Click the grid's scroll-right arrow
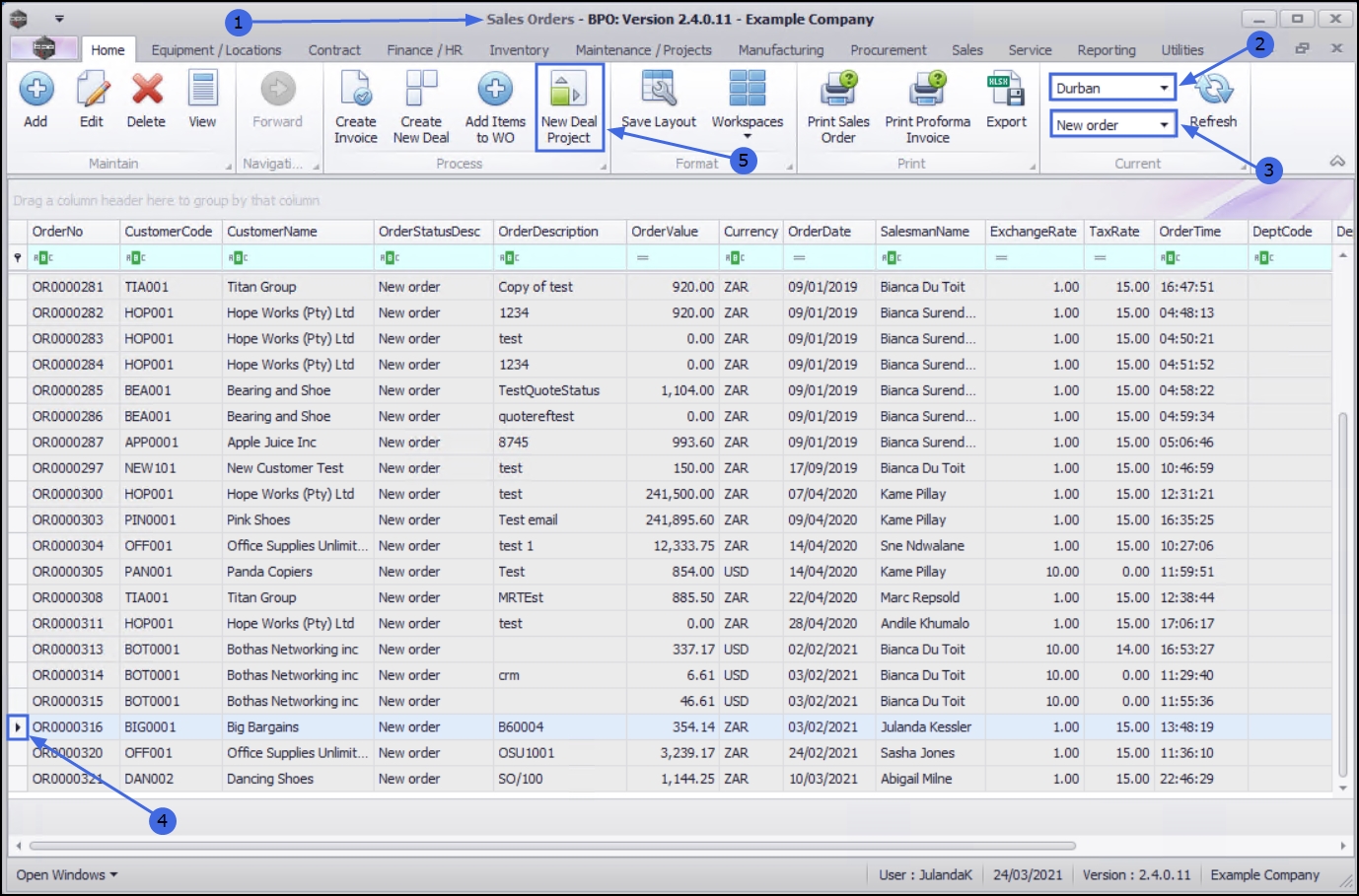The image size is (1359, 896). click(1342, 846)
